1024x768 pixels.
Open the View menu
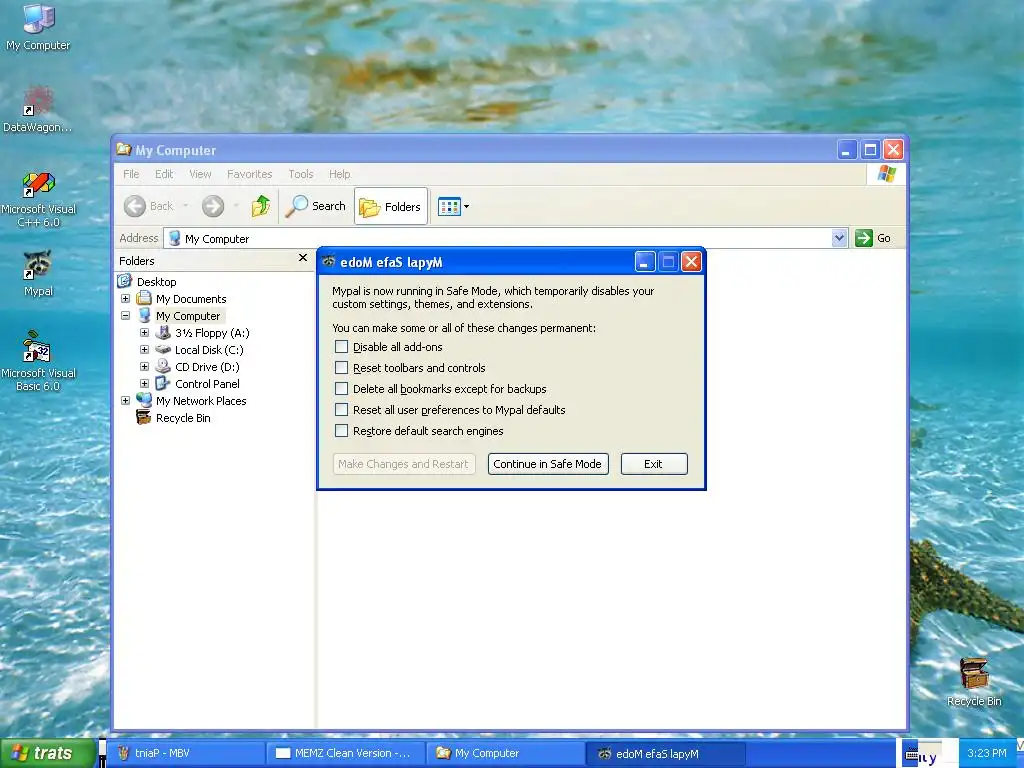200,174
